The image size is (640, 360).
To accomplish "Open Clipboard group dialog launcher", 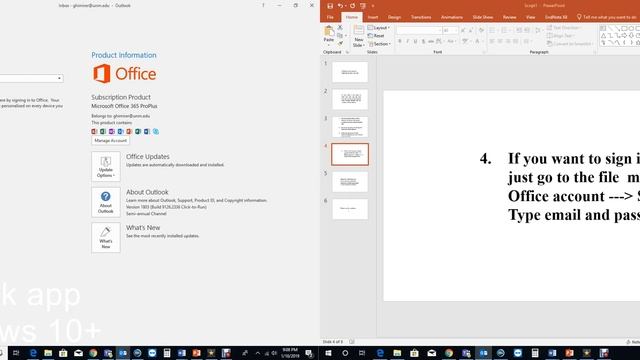I will (347, 52).
